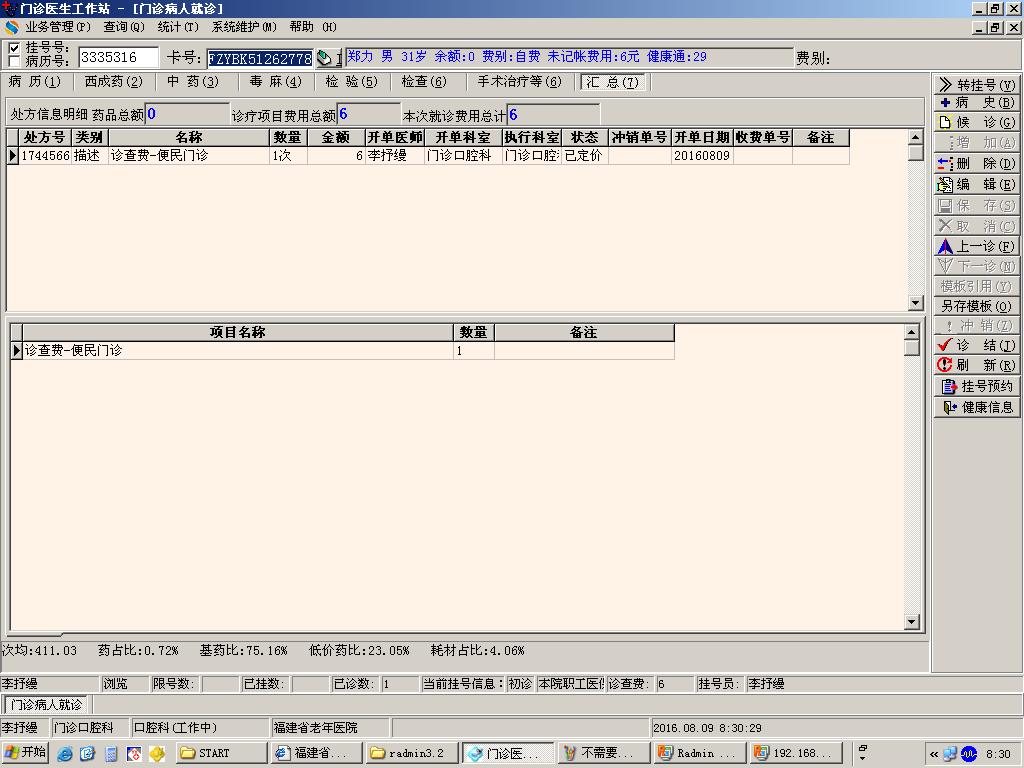
Task: Click the 本次就诊费用总计 total field
Action: tap(552, 115)
